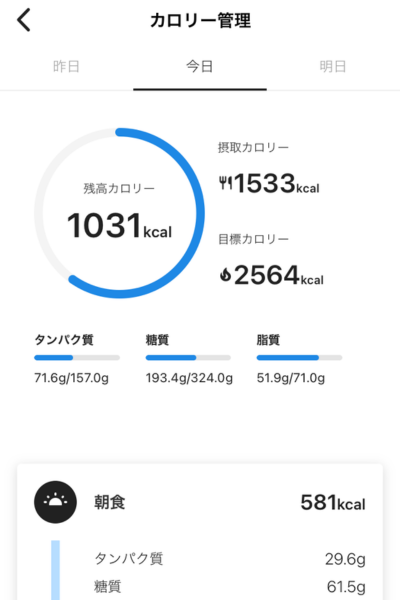
Task: Click the flame target calorie icon
Action: (x=225, y=275)
